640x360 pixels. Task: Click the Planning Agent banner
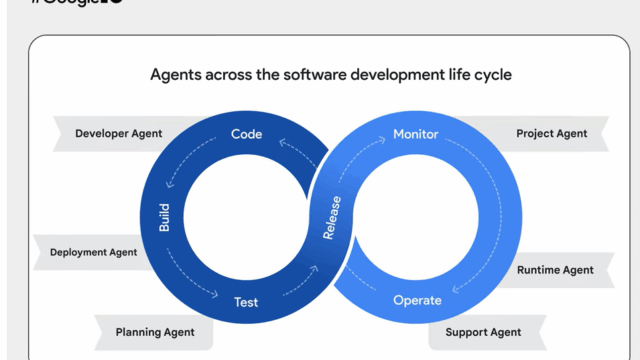[x=155, y=332]
